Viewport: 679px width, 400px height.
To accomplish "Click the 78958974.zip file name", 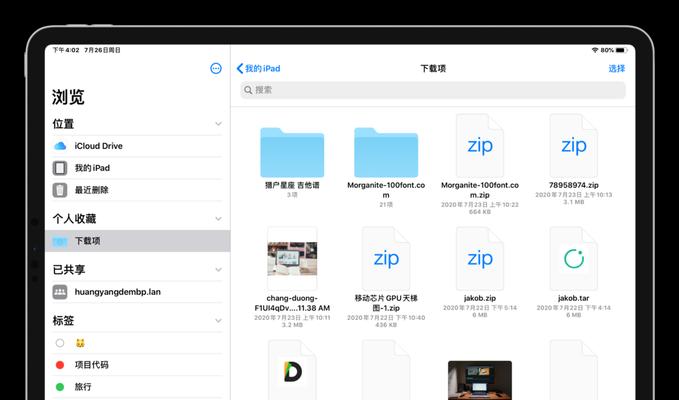I will (x=573, y=185).
